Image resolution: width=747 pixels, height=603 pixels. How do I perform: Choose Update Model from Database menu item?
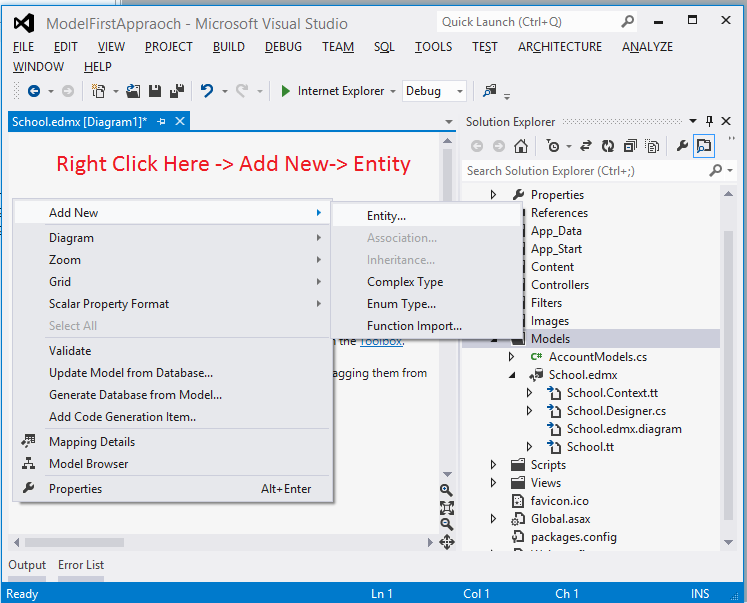(130, 373)
